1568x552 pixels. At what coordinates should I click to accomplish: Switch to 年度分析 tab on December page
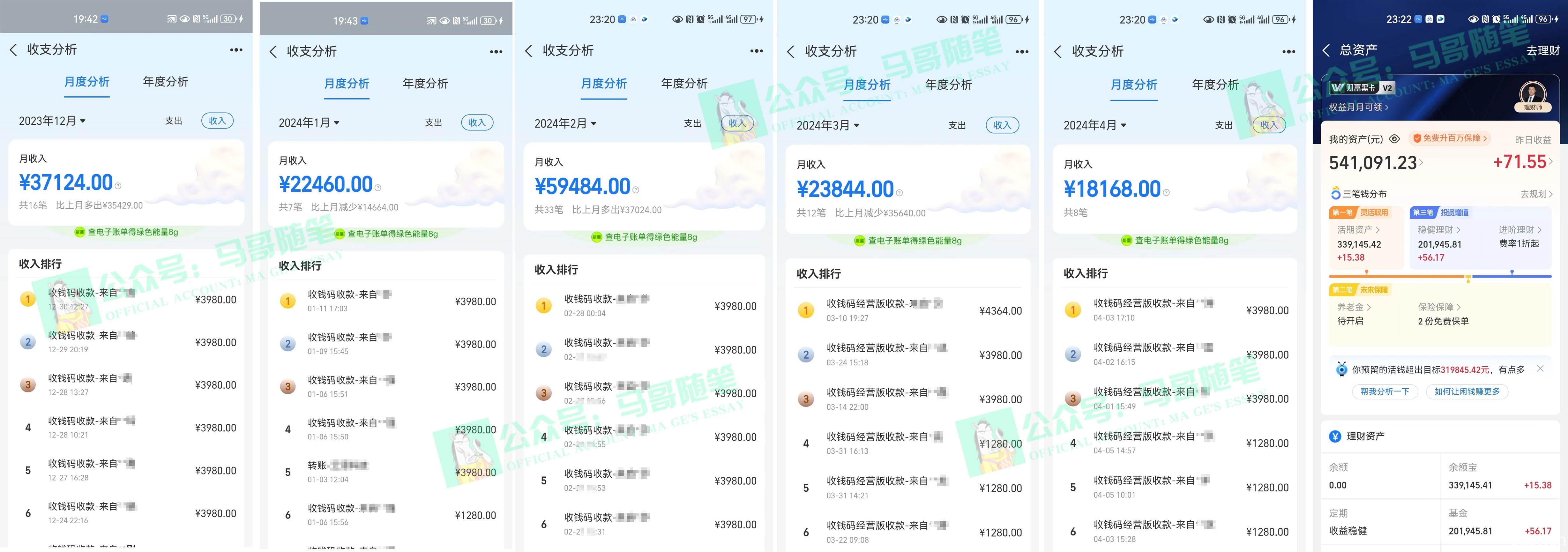click(165, 81)
